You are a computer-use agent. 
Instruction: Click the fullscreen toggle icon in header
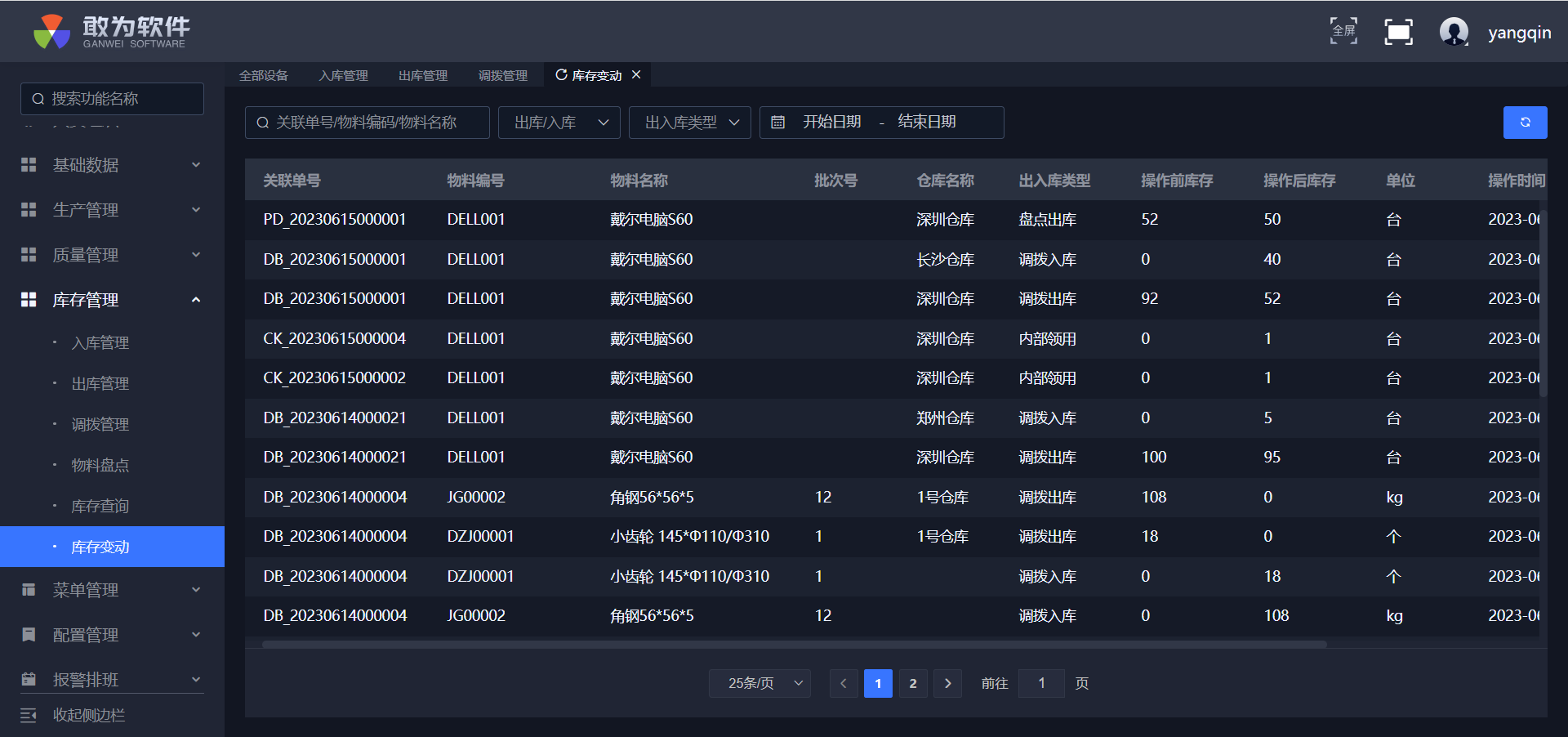click(1398, 33)
